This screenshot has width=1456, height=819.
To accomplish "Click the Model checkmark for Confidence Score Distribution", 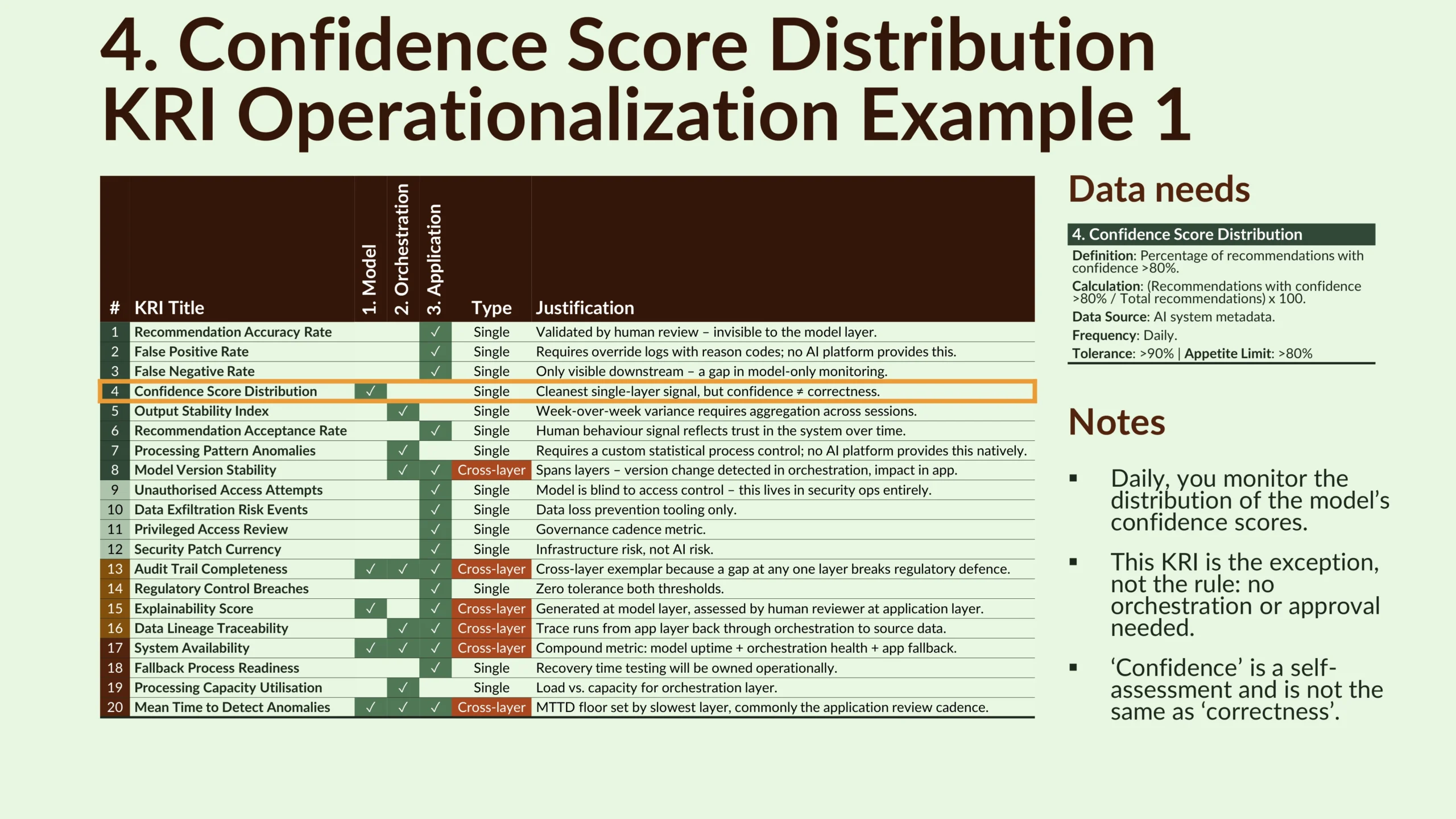I will click(370, 391).
